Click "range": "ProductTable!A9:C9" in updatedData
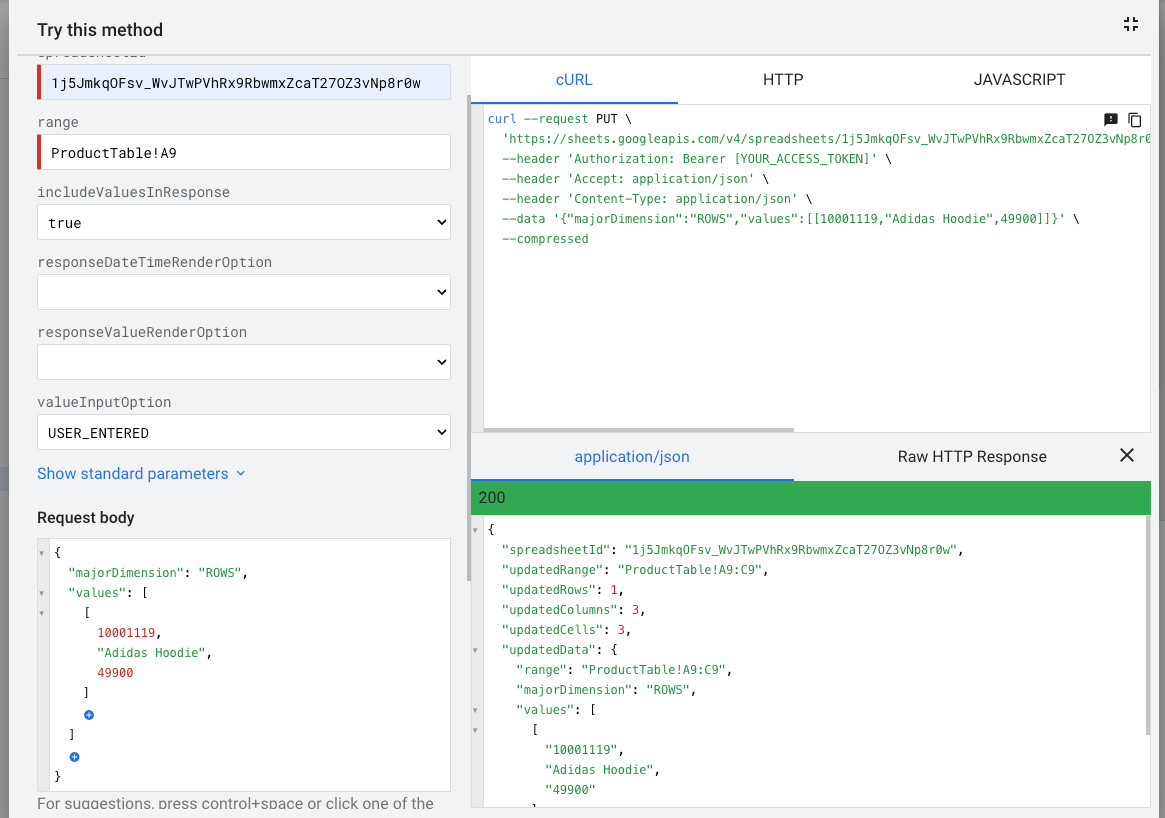1165x818 pixels. [x=624, y=670]
